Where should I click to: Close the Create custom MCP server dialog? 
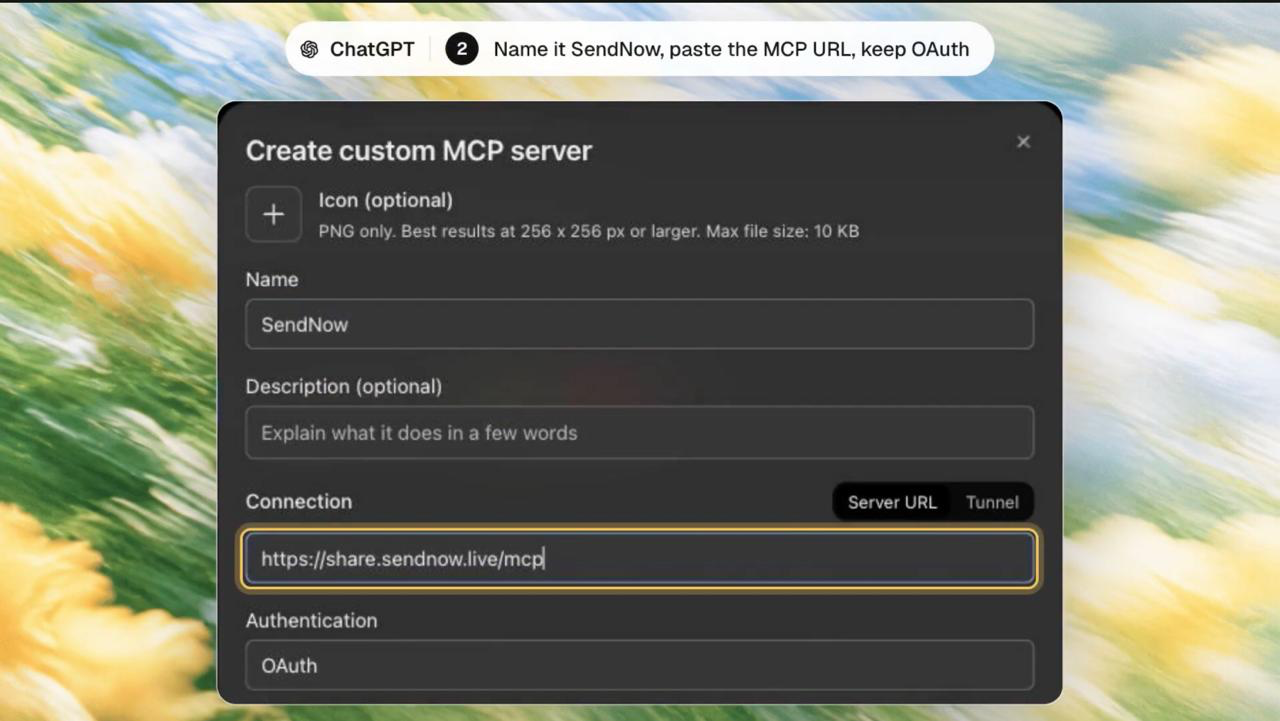tap(1023, 142)
